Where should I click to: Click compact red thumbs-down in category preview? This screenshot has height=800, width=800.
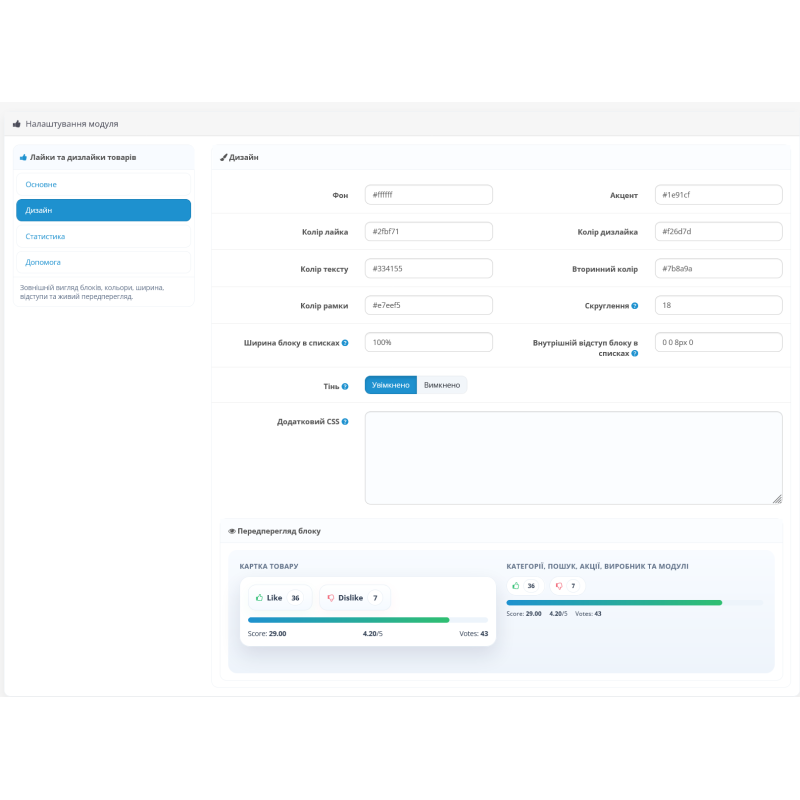559,586
